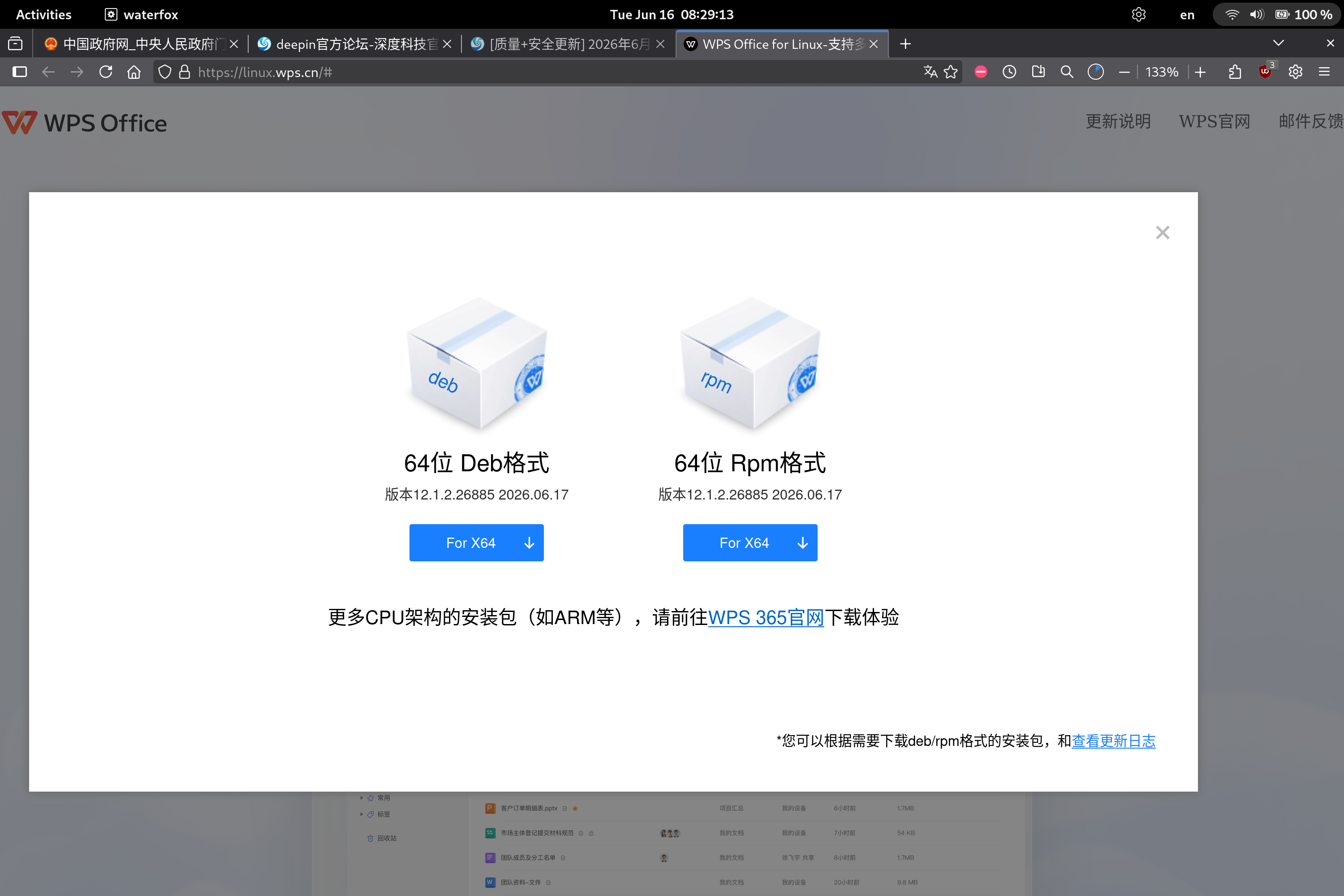Open the tracking protection shield icon
Viewport: 1344px width, 896px height.
(x=164, y=72)
